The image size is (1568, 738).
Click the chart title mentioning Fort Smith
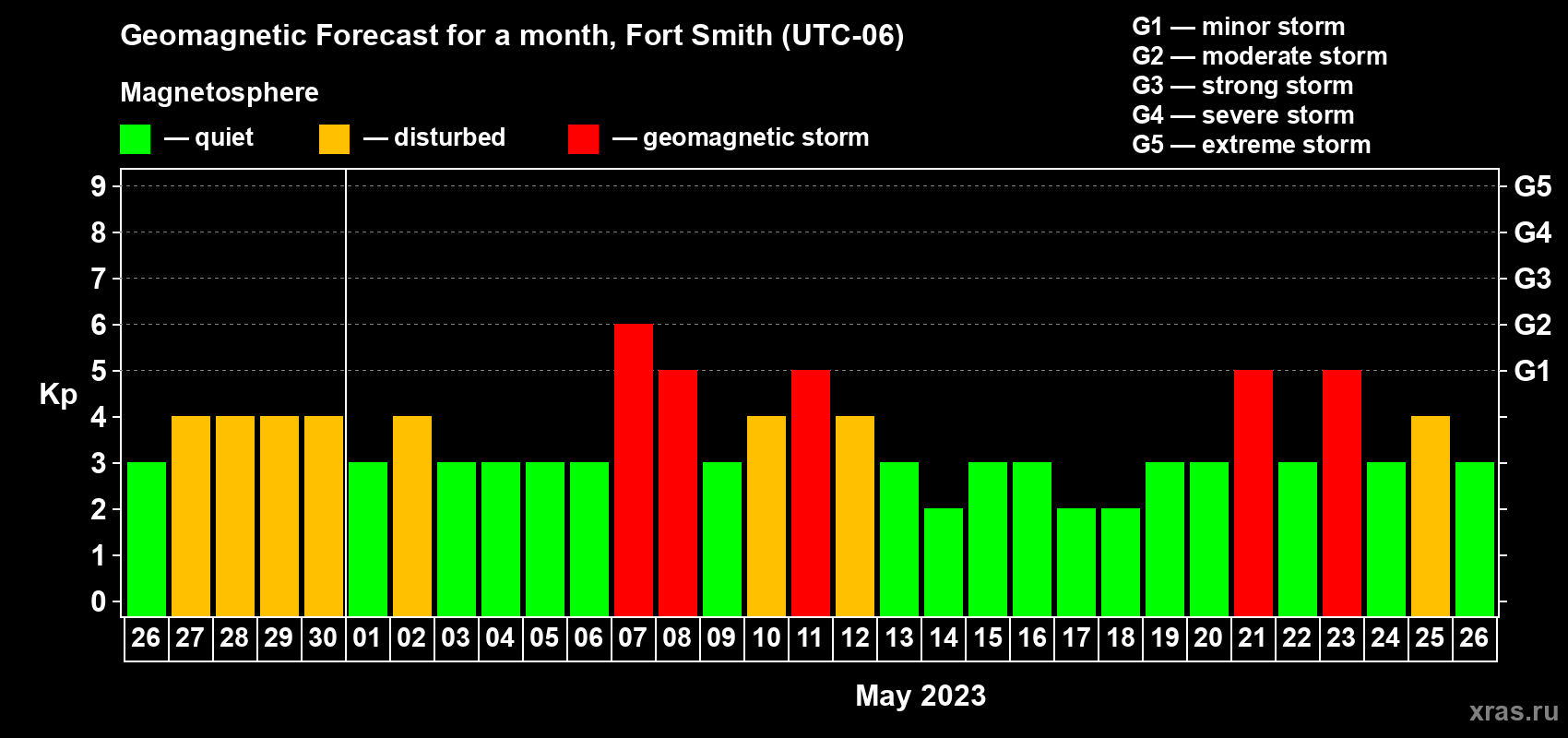(512, 36)
